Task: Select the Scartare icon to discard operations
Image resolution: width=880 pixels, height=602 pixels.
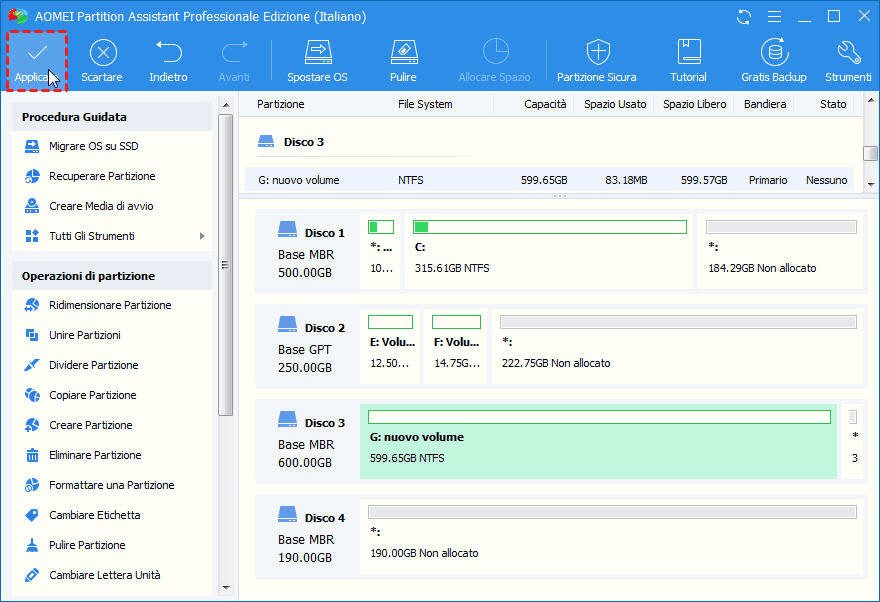Action: coord(102,56)
